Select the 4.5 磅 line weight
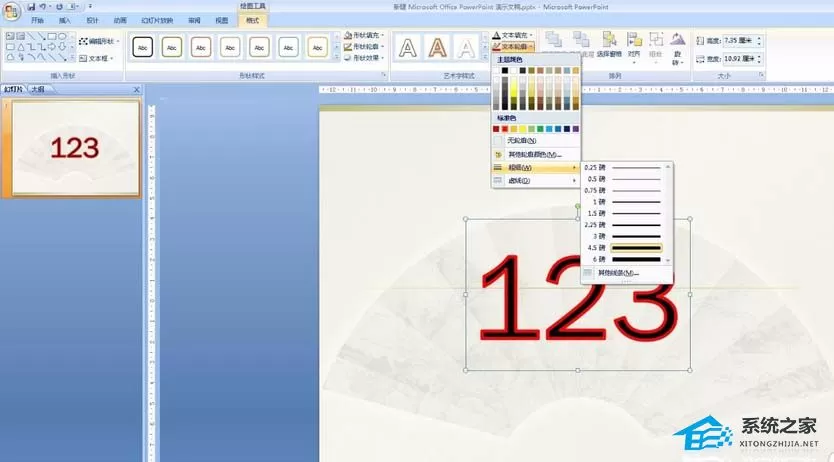This screenshot has width=834, height=462. point(623,248)
